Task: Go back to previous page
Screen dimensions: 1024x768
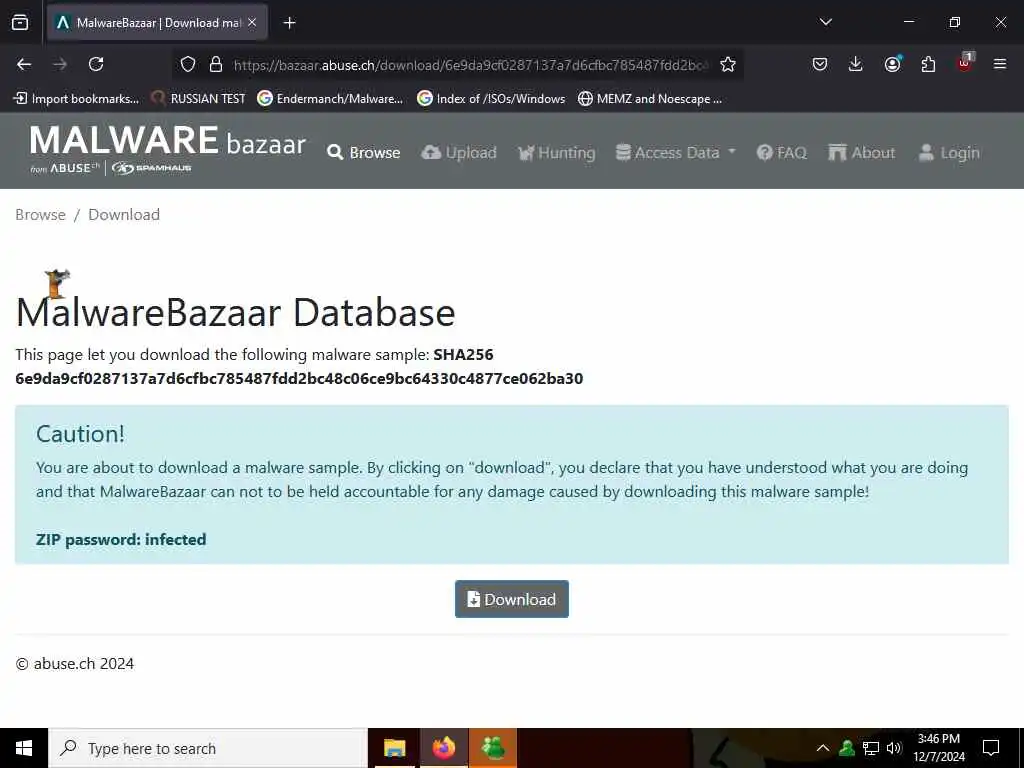Action: point(24,64)
